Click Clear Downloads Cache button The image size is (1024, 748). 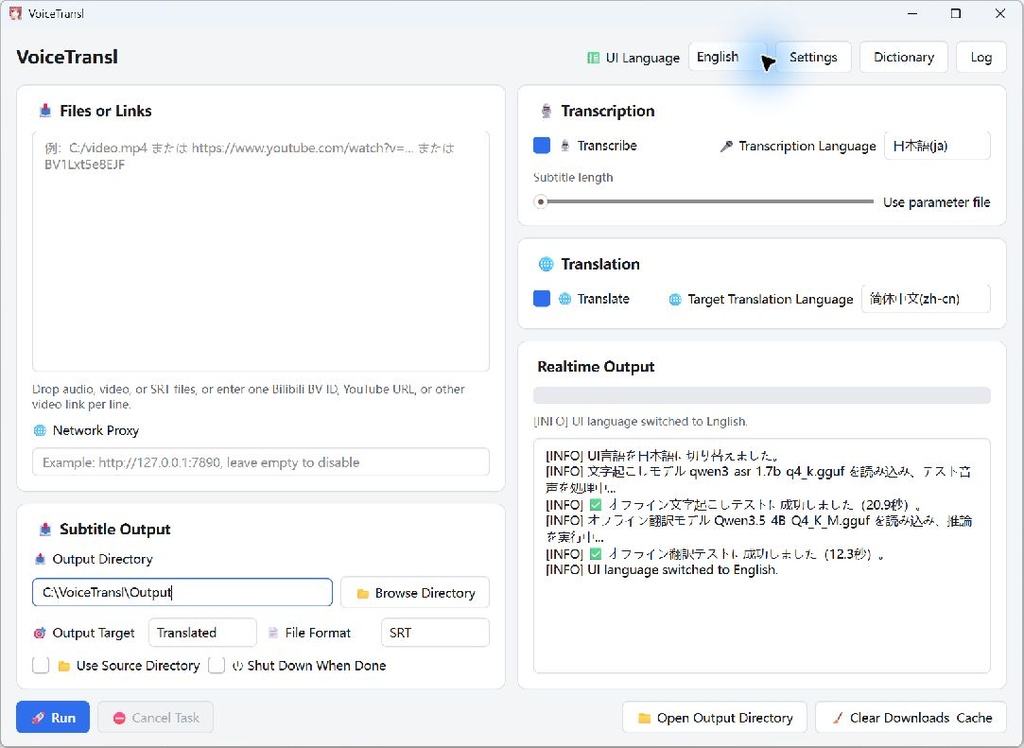(910, 717)
